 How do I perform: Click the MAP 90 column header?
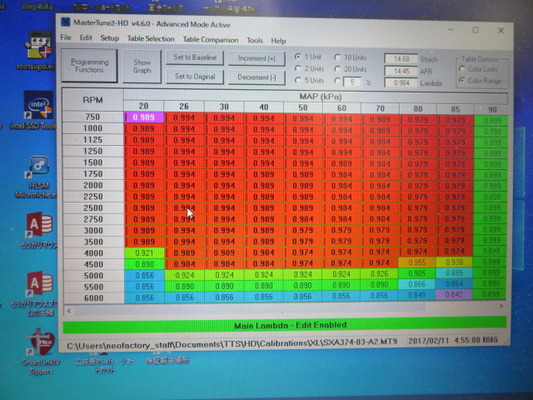pyautogui.click(x=492, y=109)
